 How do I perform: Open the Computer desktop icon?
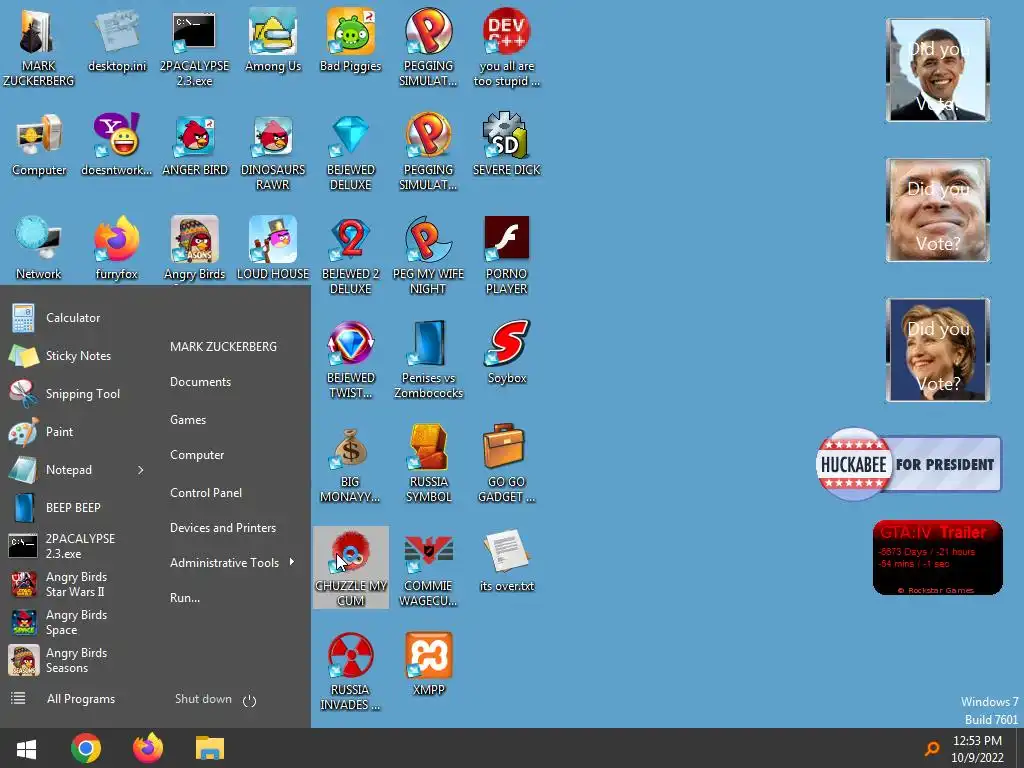pyautogui.click(x=39, y=145)
